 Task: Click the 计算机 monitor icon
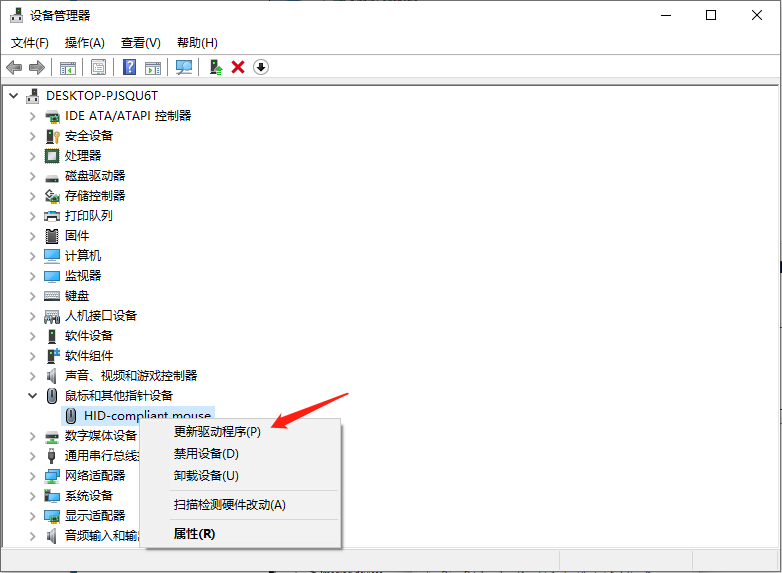click(52, 256)
